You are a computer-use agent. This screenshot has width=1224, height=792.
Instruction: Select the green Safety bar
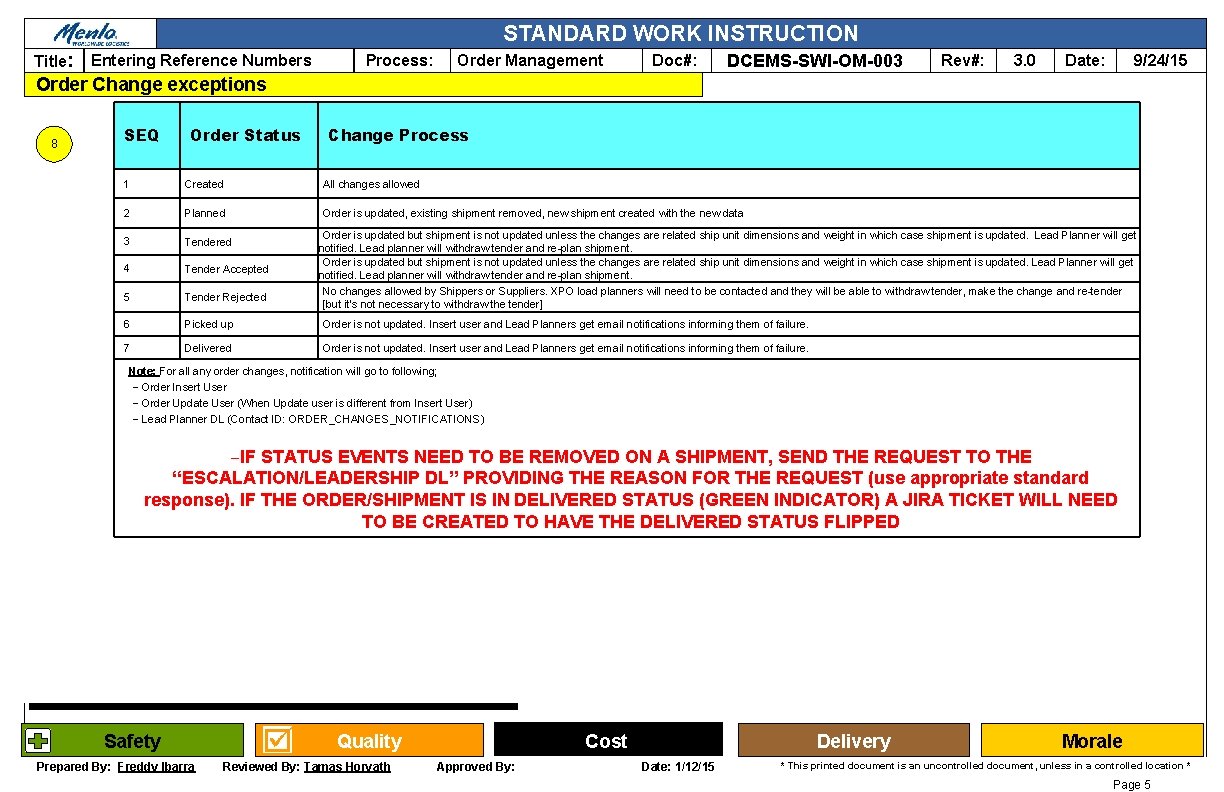point(134,740)
